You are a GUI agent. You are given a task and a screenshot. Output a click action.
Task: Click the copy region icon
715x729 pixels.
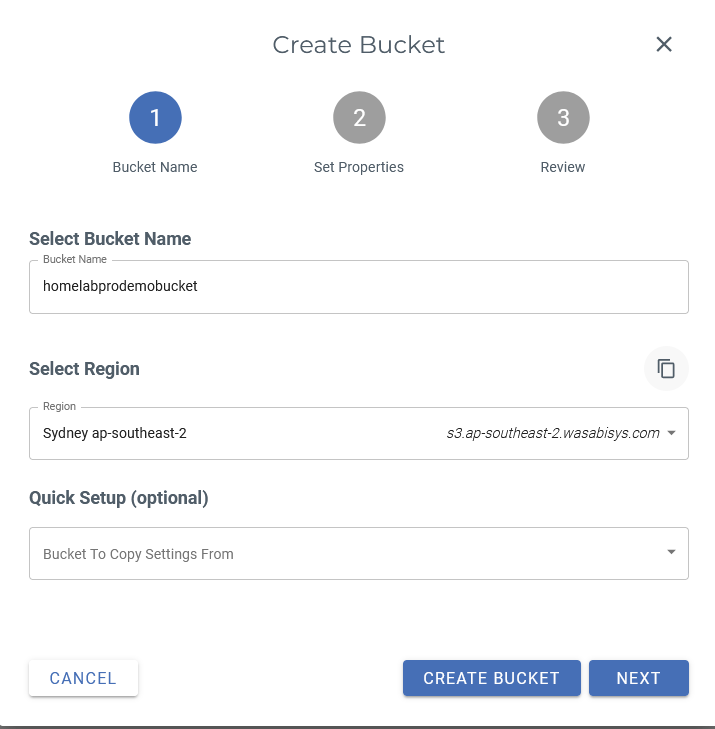[x=666, y=368]
